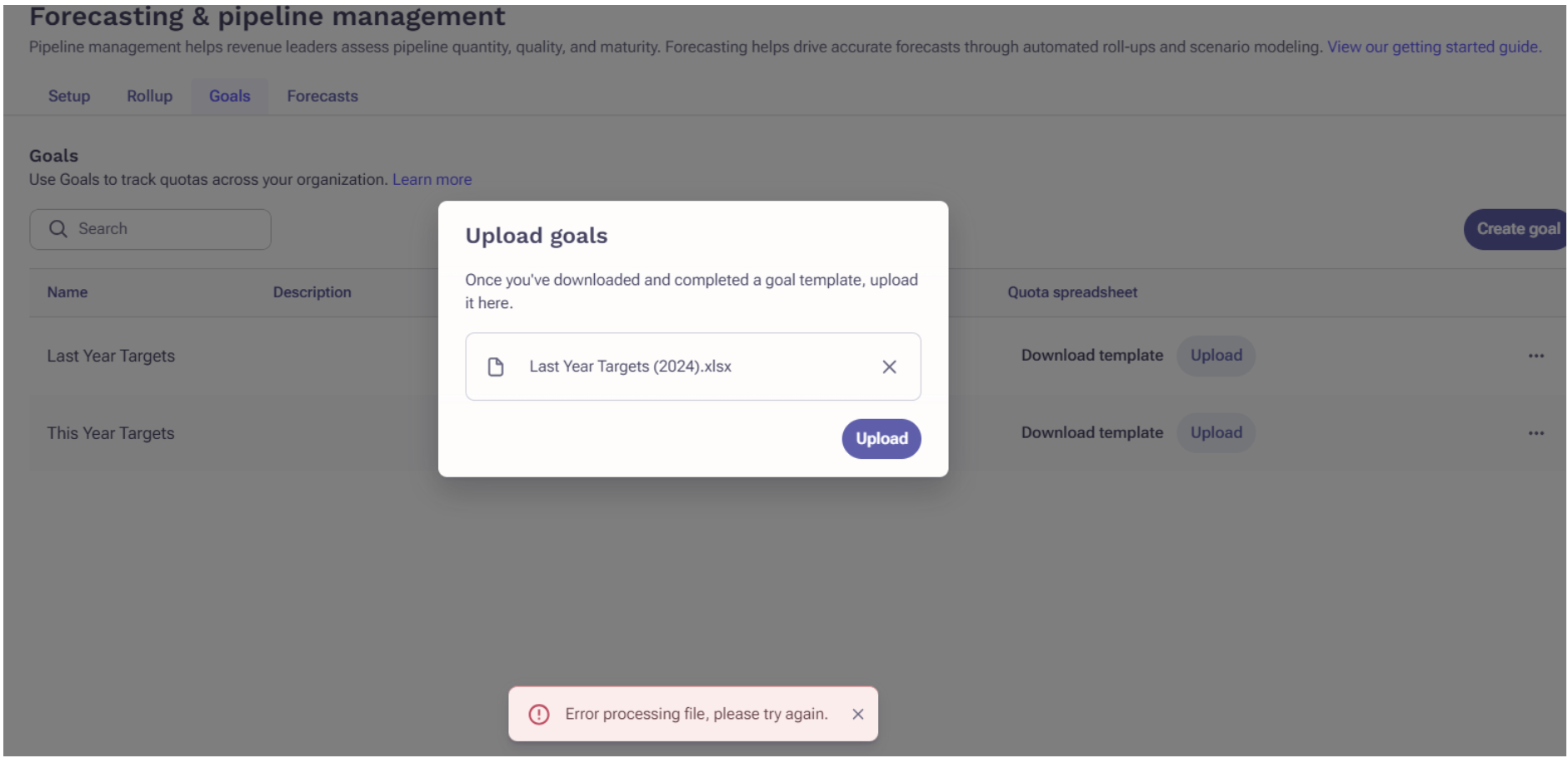Dismiss the error processing file notification
This screenshot has height=758, width=1568.
click(x=858, y=714)
